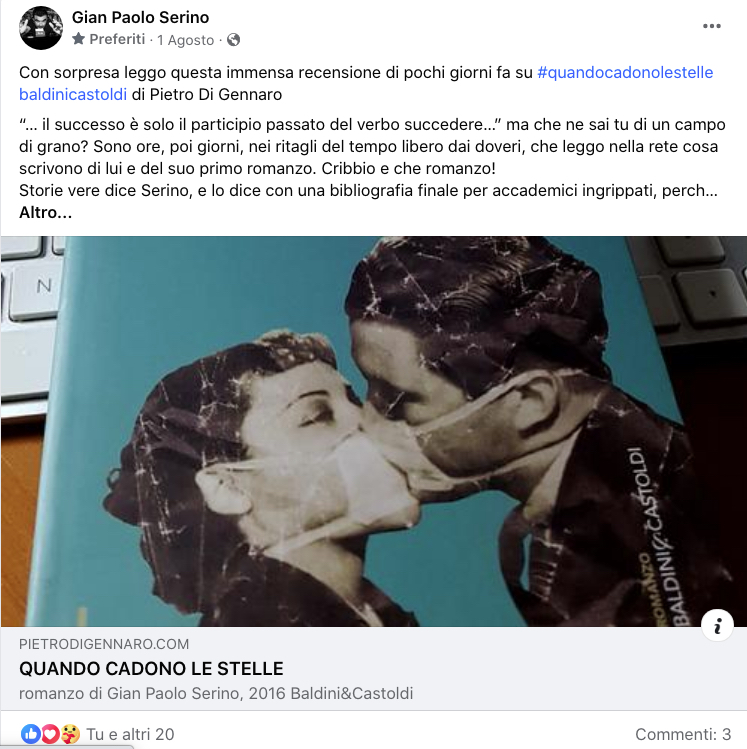Screen dimensions: 747x749
Task: Click the blue Like reaction icon
Action: coord(30,734)
